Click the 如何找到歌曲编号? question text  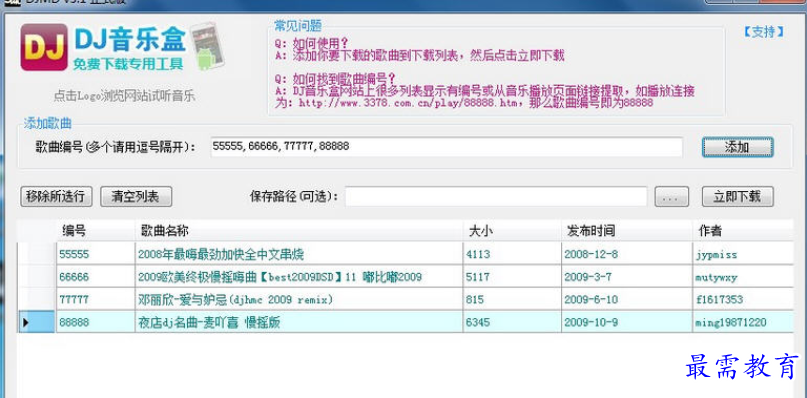(344, 79)
